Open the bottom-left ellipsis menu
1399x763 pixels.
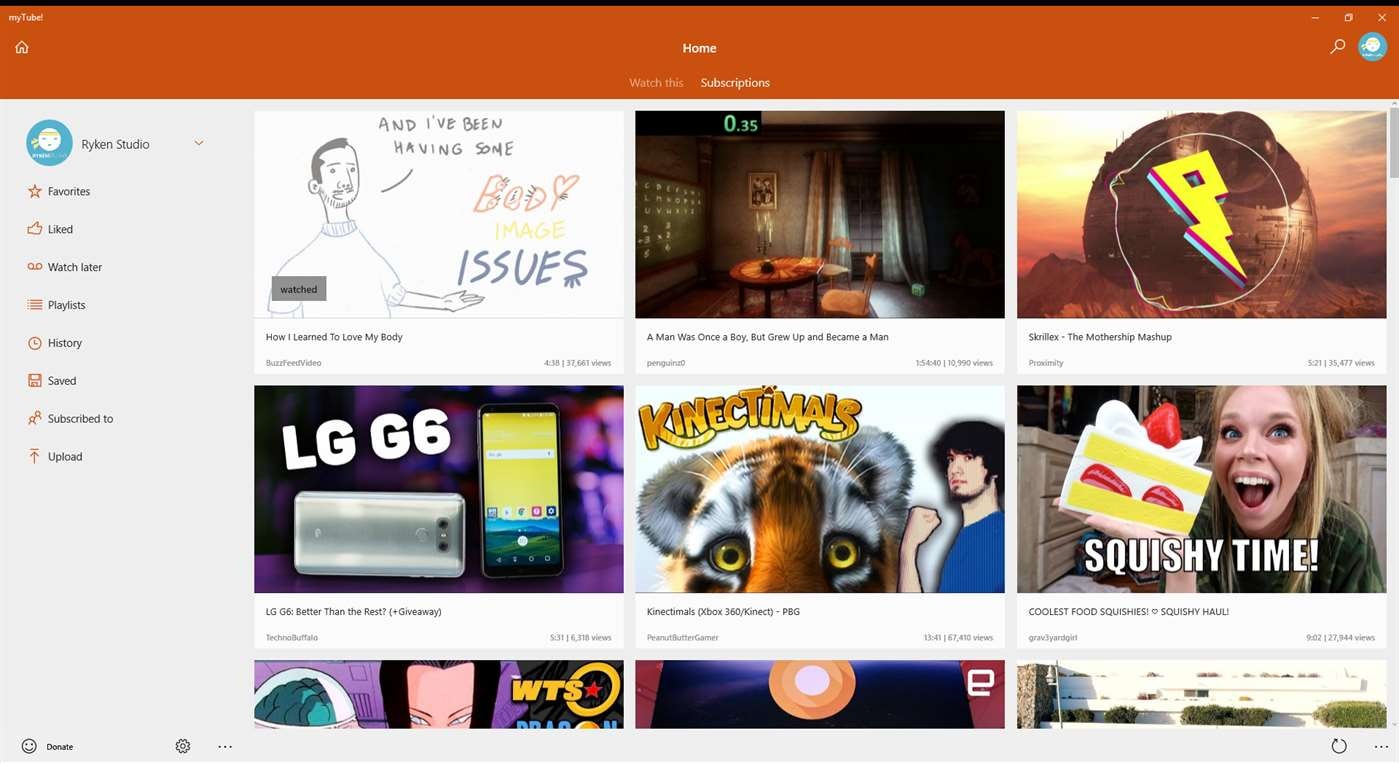coord(225,746)
